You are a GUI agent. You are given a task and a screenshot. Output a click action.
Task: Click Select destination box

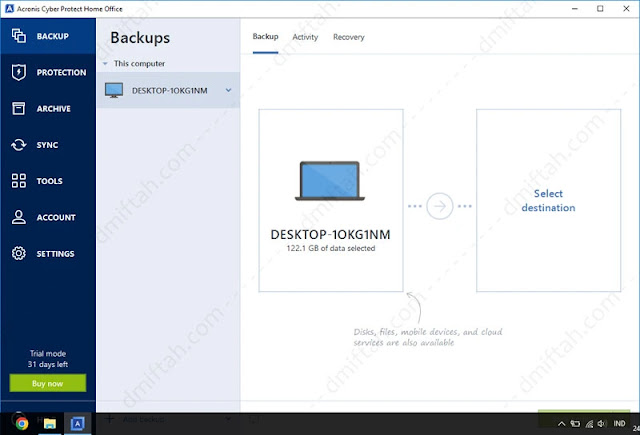[x=548, y=200]
